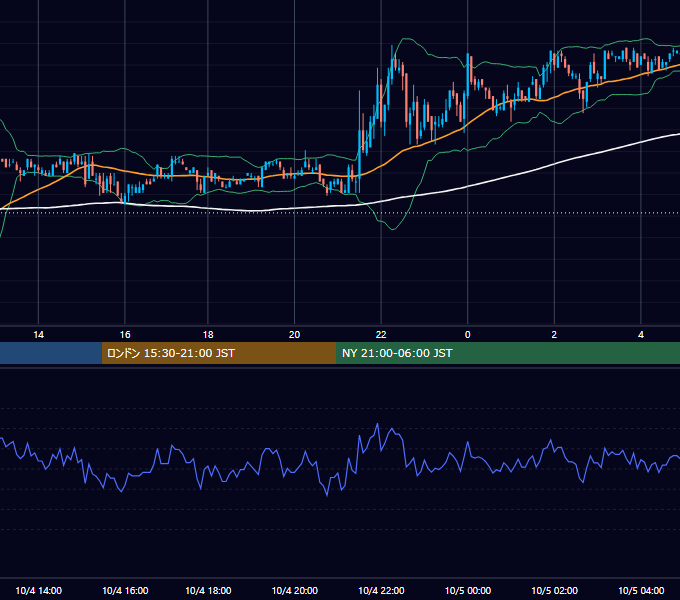Click the 10/4 22:00 date label
This screenshot has height=600, width=680.
coord(381,590)
